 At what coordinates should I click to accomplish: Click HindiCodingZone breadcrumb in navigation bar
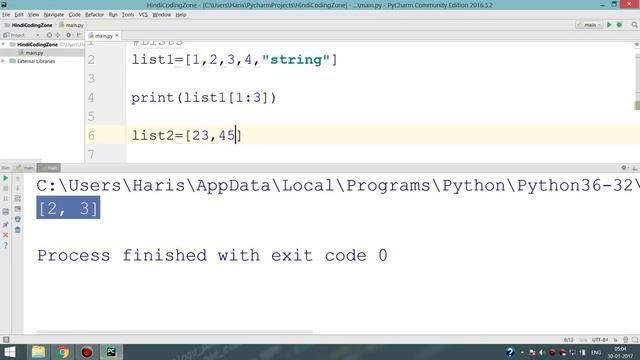[x=29, y=25]
